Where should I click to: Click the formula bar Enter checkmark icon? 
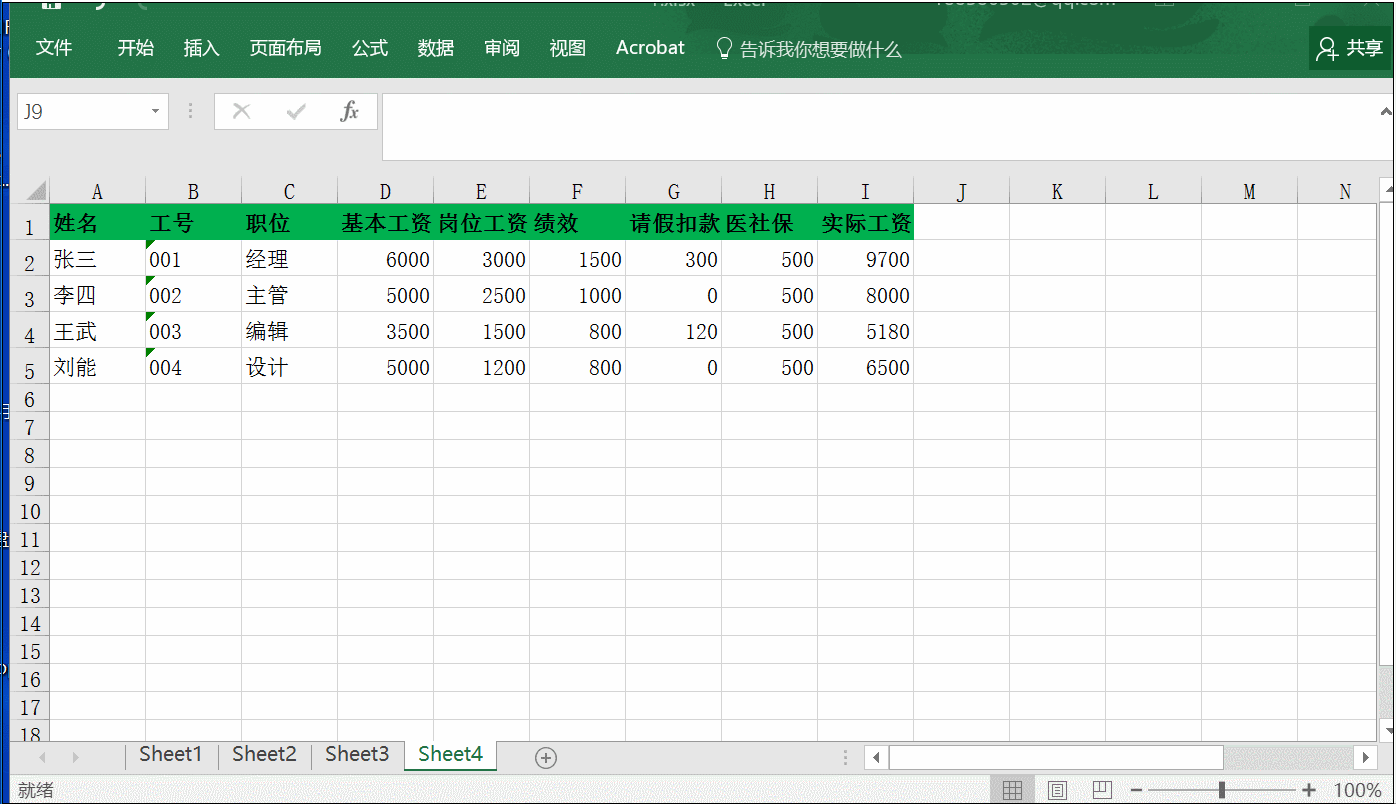[x=296, y=111]
